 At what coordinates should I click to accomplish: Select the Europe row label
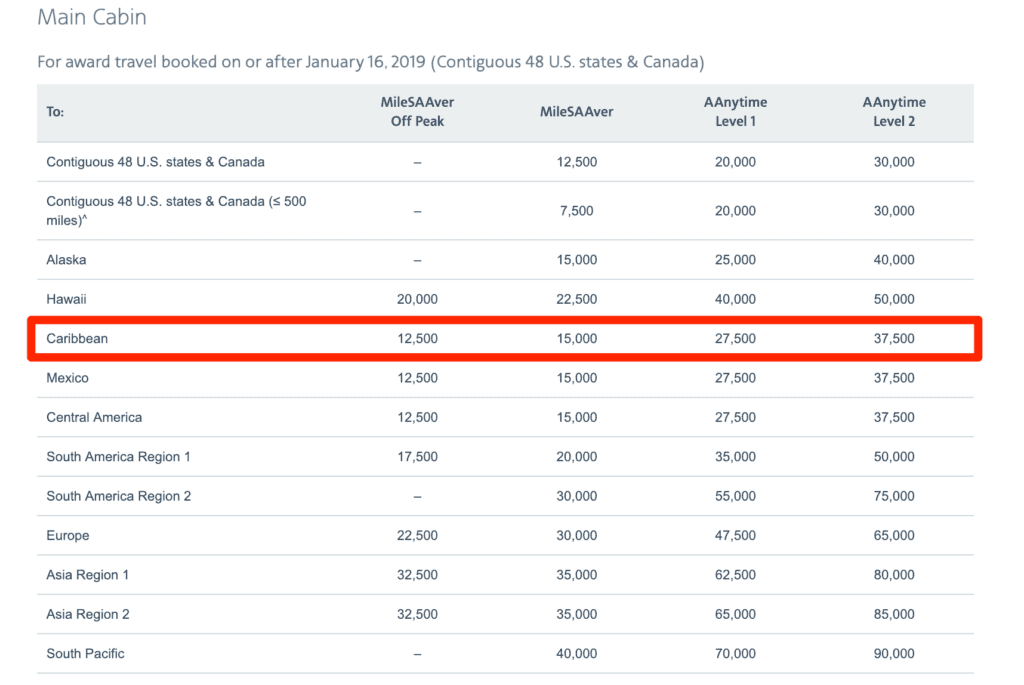click(68, 536)
